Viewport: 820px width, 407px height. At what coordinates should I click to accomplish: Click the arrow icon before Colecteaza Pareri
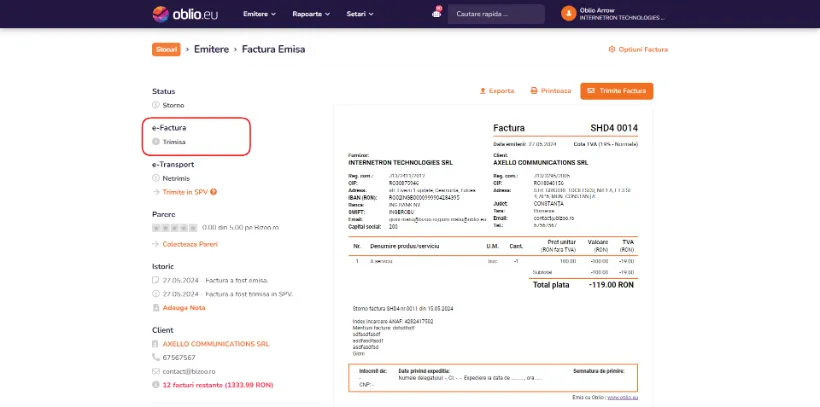[x=155, y=244]
